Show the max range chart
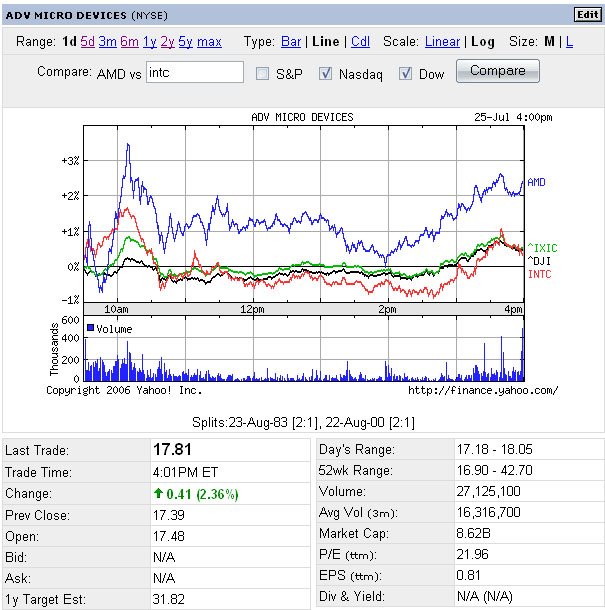 [x=209, y=42]
